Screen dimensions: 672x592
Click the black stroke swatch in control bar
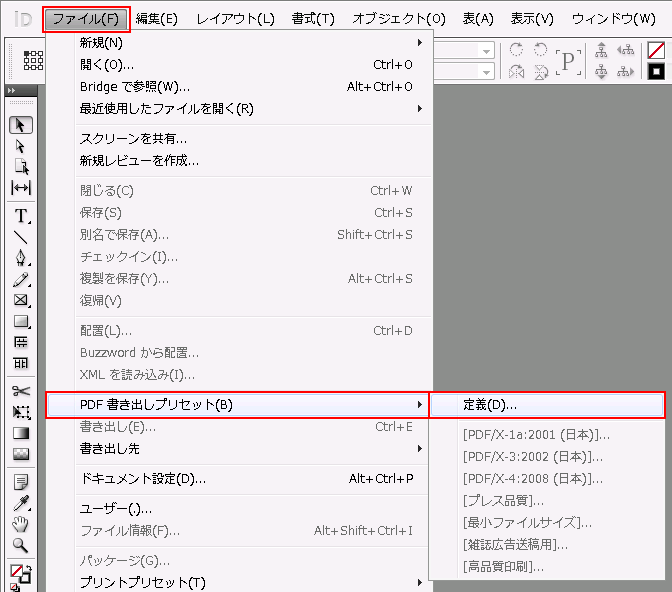coord(656,72)
